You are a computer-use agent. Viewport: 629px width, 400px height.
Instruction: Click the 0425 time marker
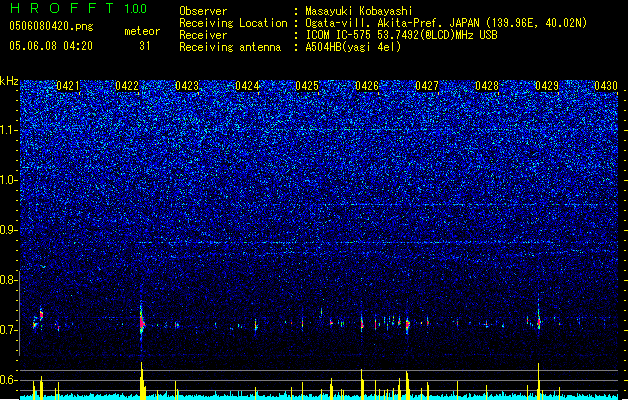[307, 86]
